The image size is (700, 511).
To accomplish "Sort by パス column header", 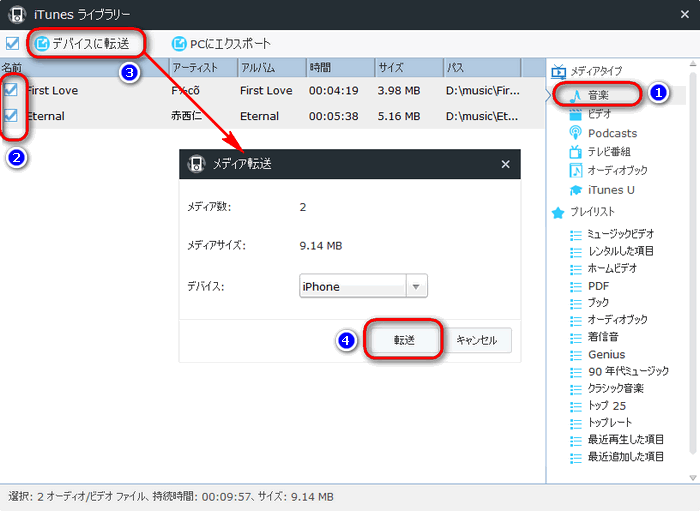I will 482,67.
